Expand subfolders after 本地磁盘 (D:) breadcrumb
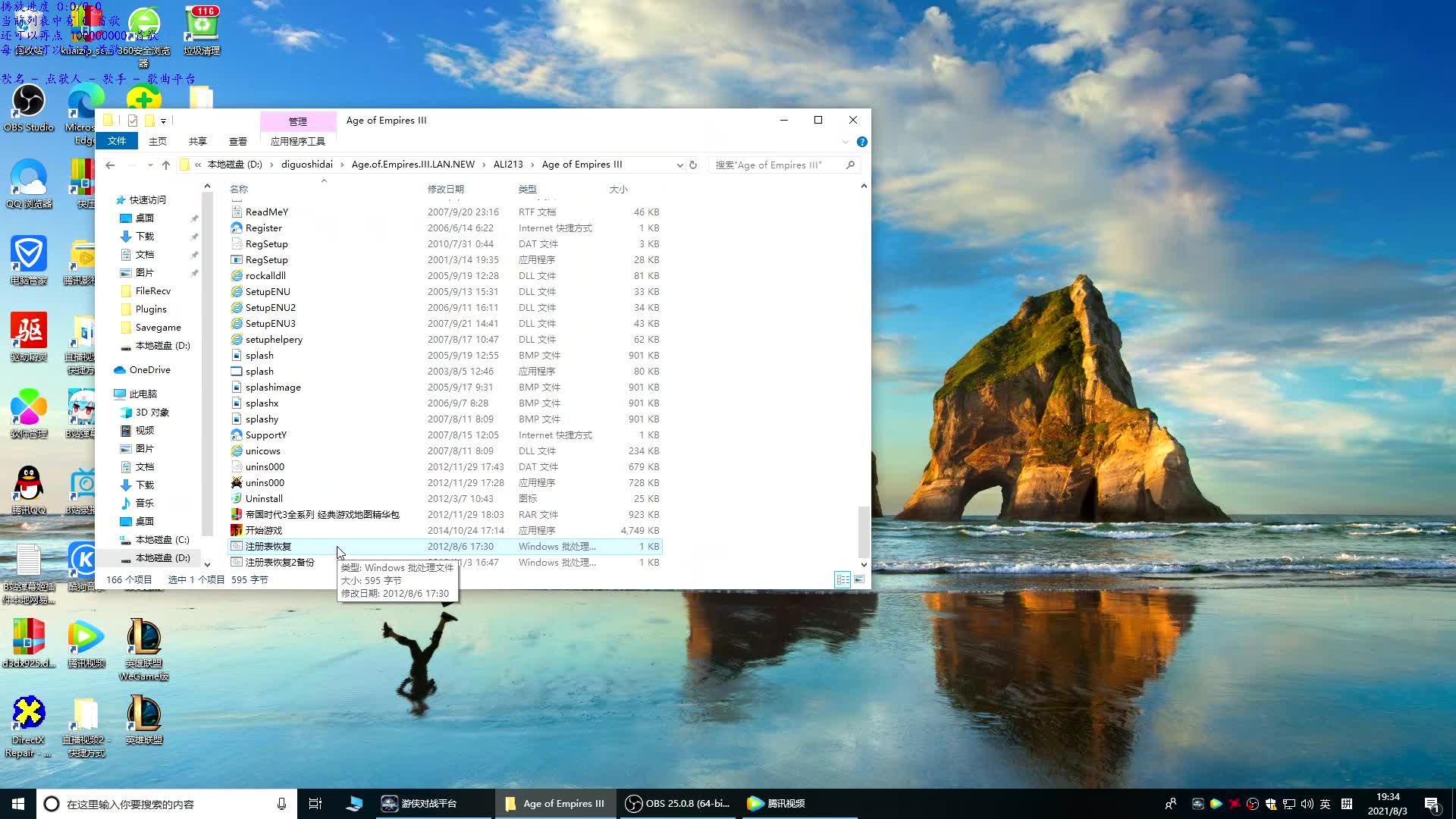Image resolution: width=1456 pixels, height=819 pixels. click(271, 165)
